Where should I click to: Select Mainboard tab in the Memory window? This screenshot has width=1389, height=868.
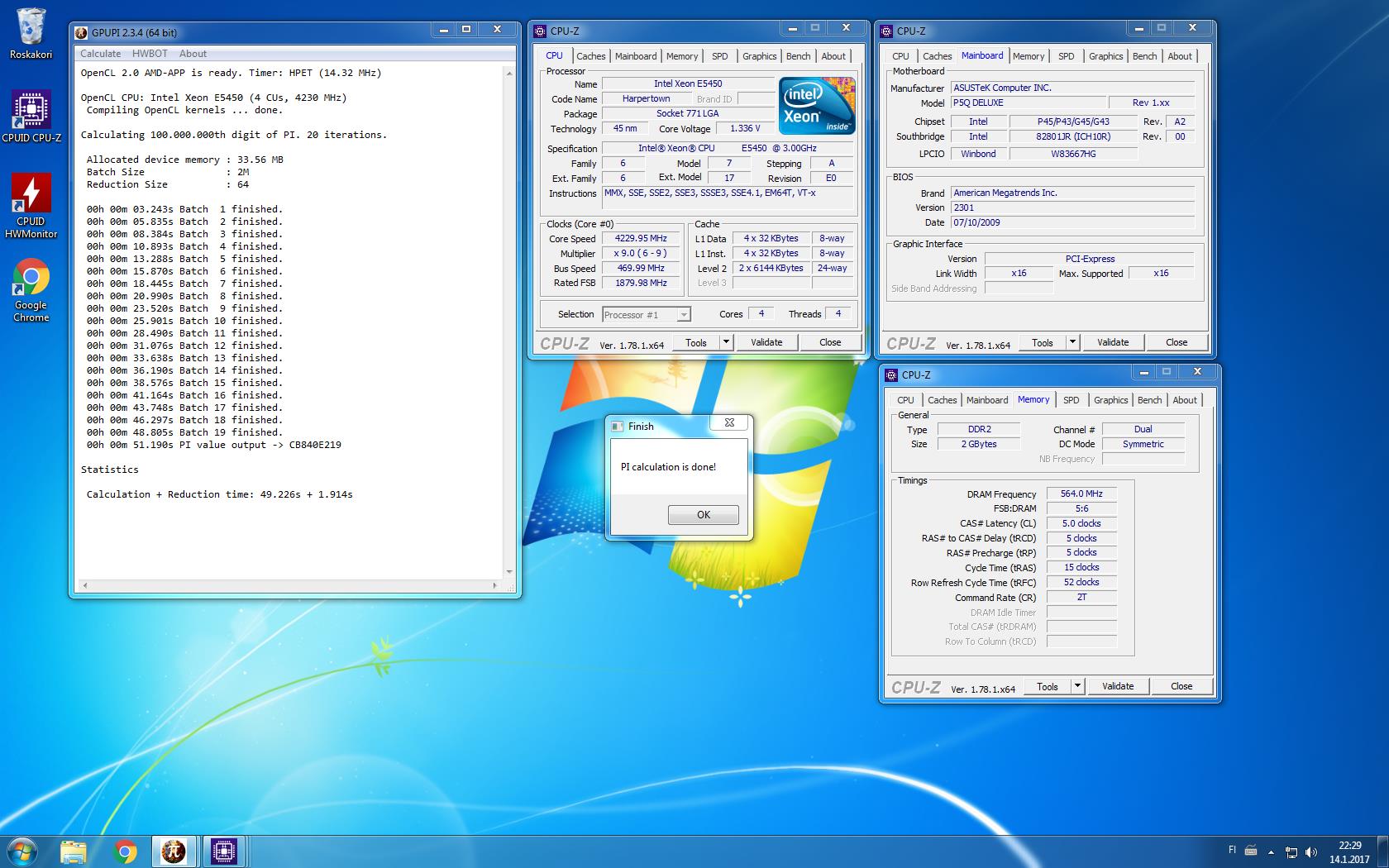(x=987, y=400)
